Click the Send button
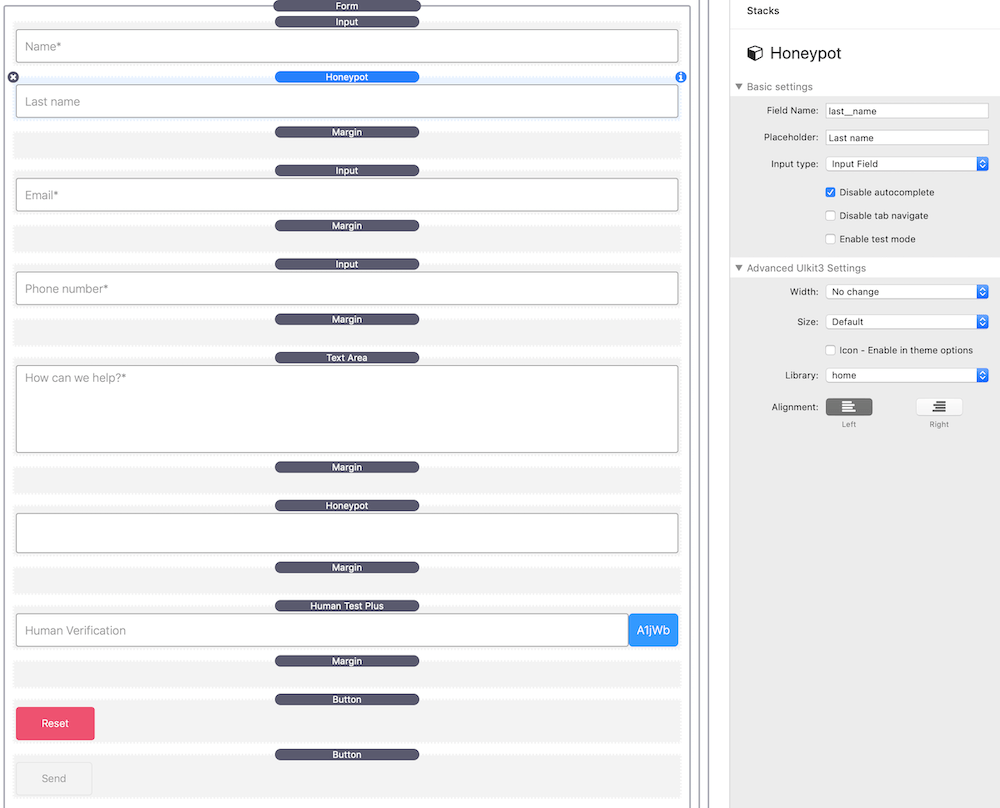The height and width of the screenshot is (808, 1000). (54, 778)
